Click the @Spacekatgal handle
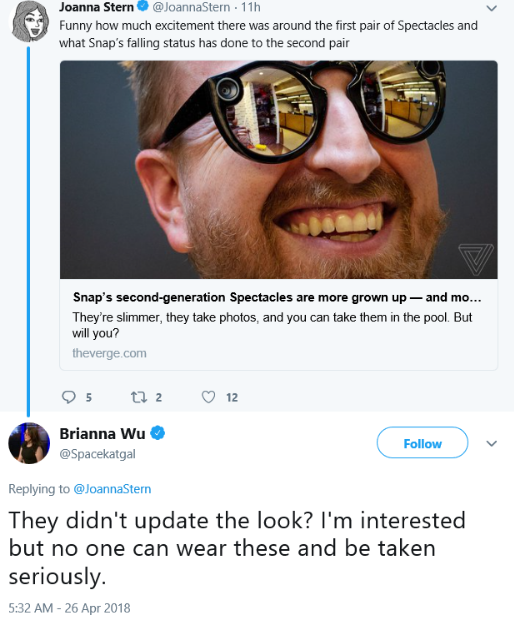 [97, 454]
